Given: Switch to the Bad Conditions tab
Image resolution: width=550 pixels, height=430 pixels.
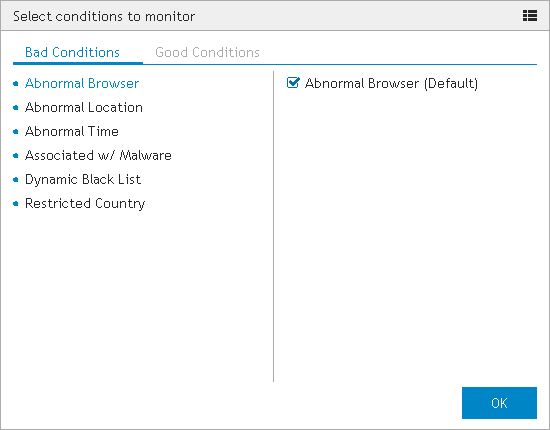Looking at the screenshot, I should pos(72,52).
